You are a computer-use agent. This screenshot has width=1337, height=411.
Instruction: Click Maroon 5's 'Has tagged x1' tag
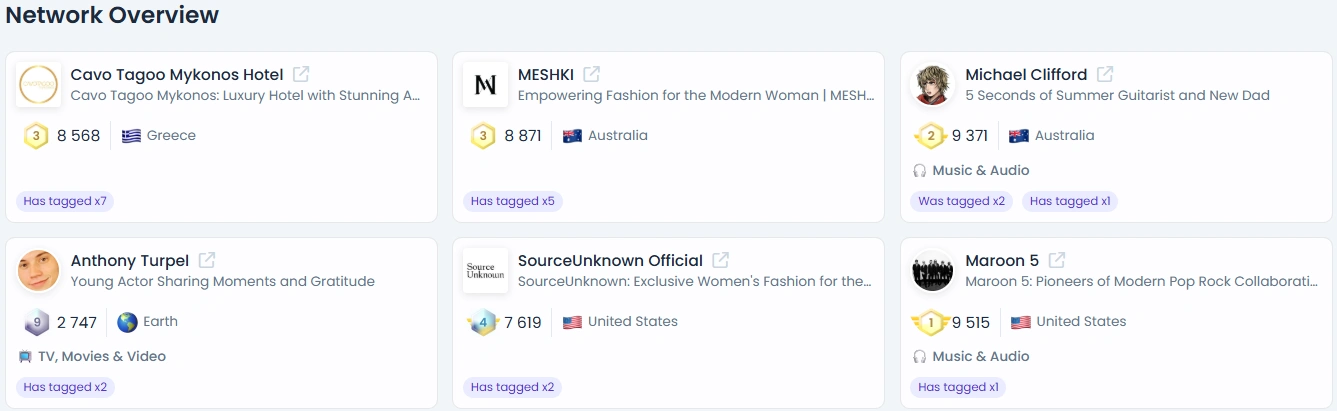[x=958, y=387]
